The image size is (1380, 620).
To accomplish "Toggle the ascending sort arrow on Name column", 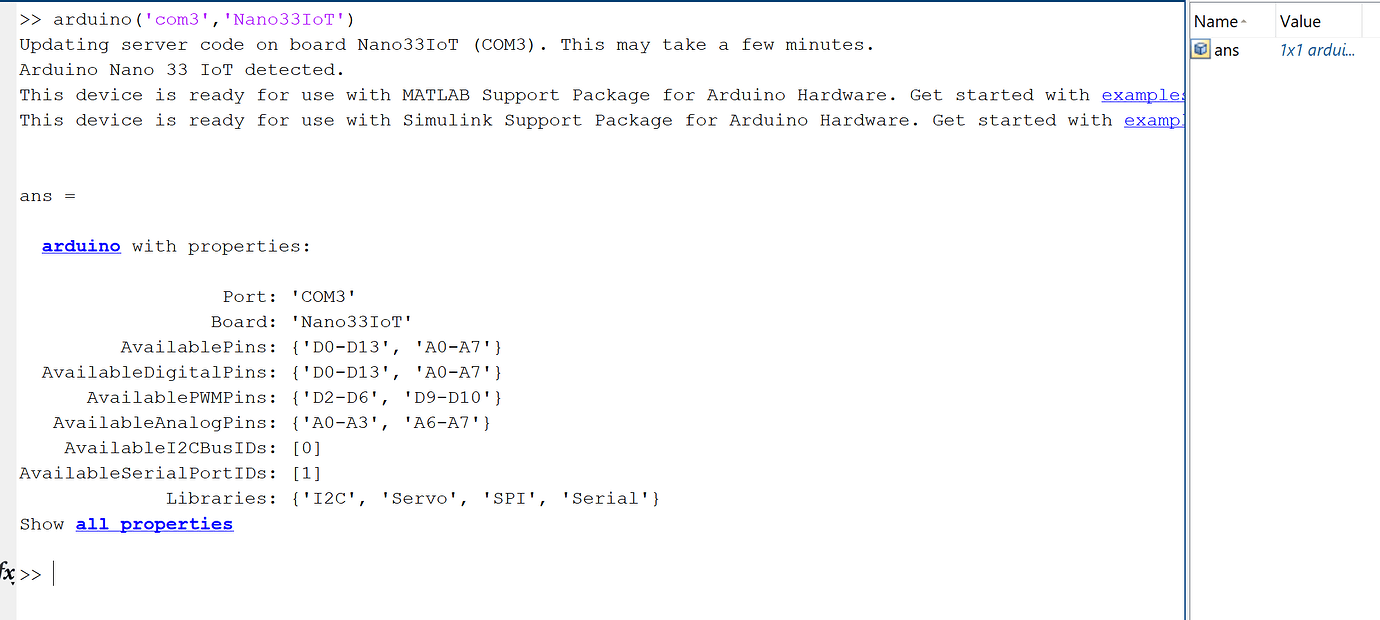I will (1241, 20).
